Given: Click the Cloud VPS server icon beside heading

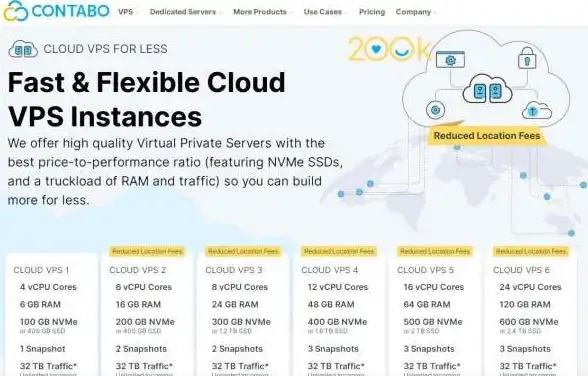Looking at the screenshot, I should tap(23, 49).
